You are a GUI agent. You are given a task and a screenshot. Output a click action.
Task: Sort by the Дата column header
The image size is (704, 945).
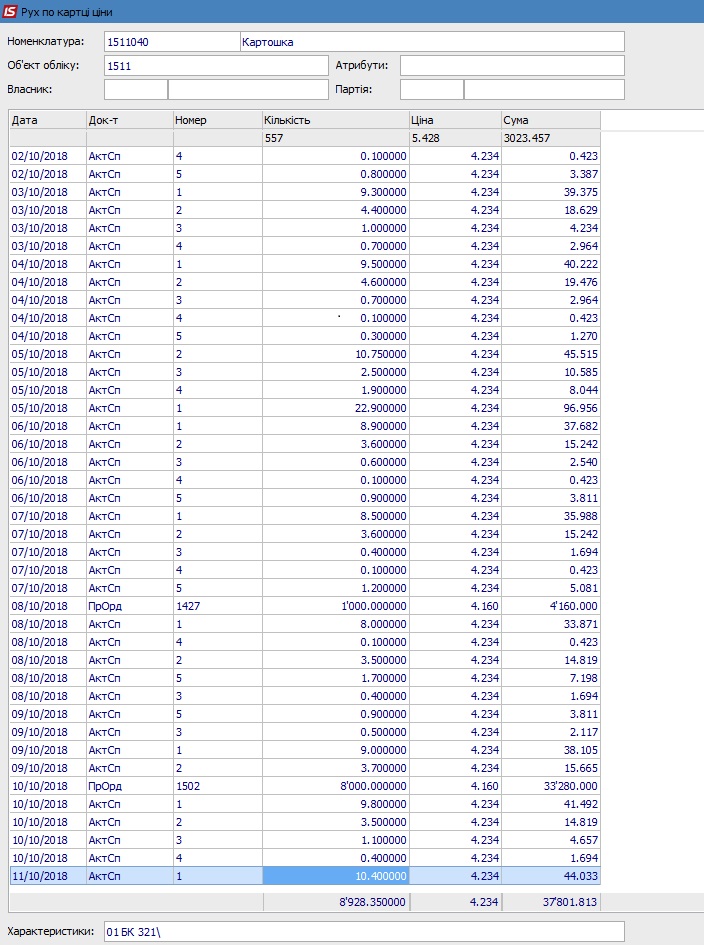click(47, 120)
